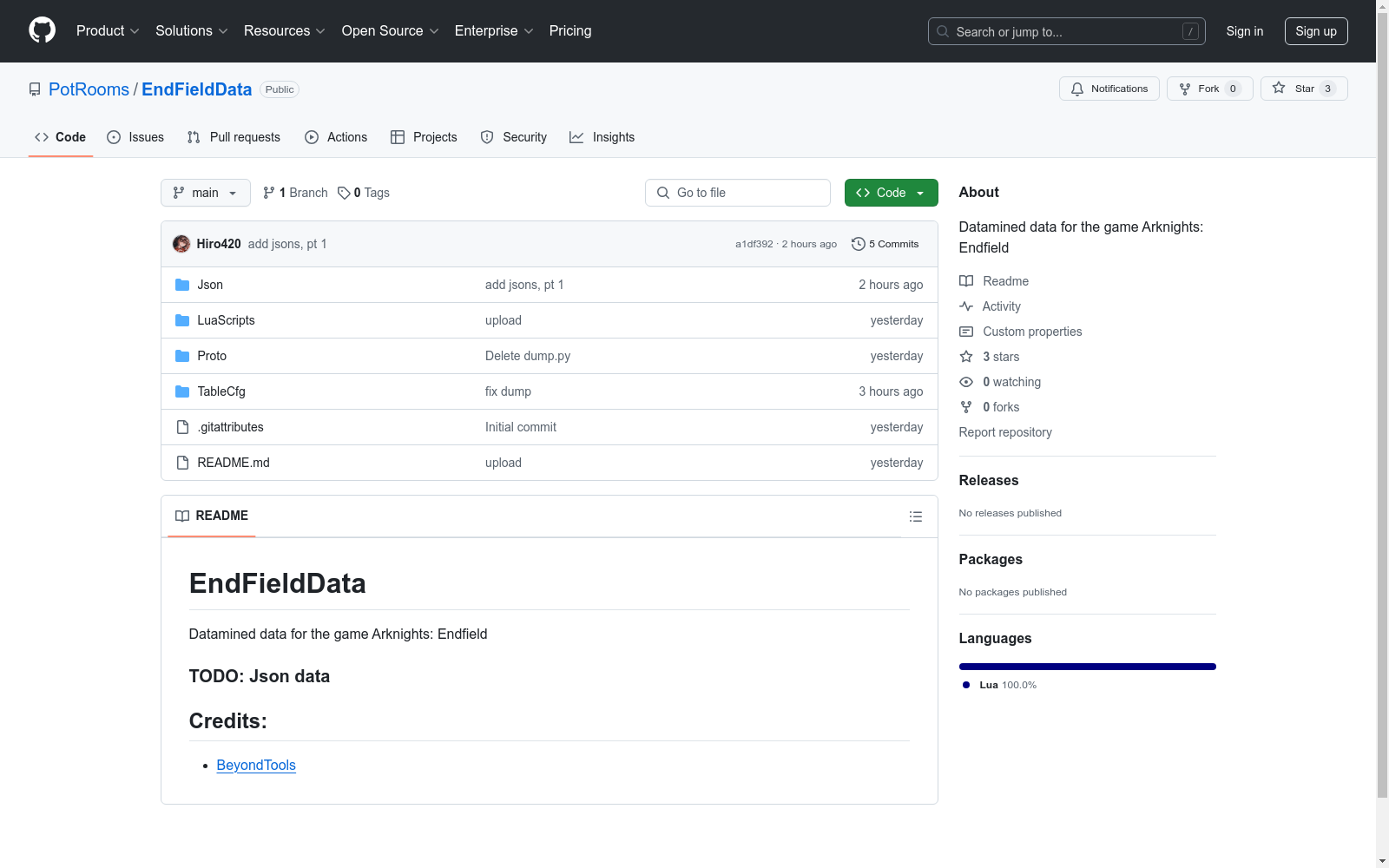This screenshot has width=1389, height=868.
Task: Click the search magnifier icon in header
Action: (x=943, y=31)
